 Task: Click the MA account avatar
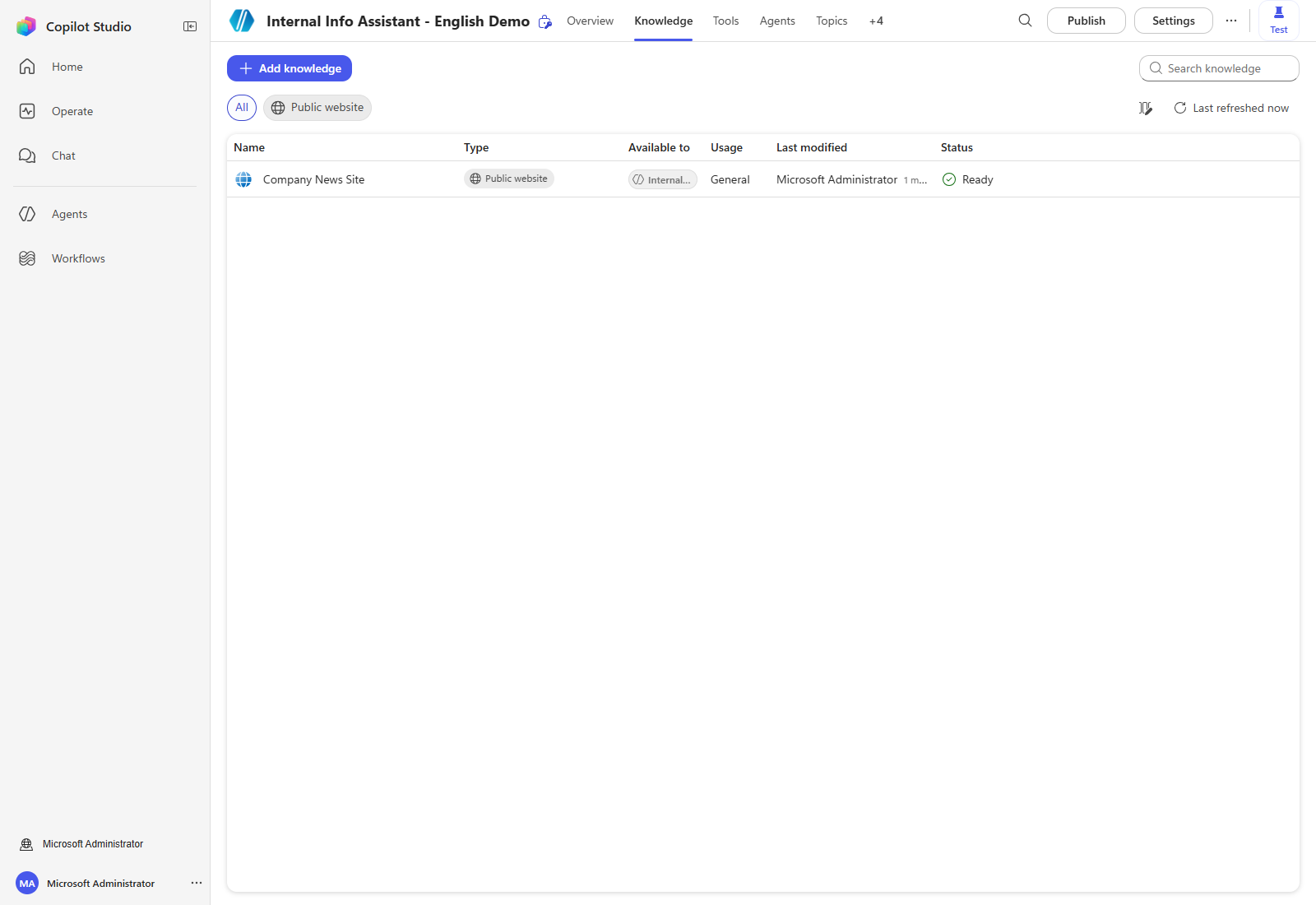pyautogui.click(x=27, y=884)
